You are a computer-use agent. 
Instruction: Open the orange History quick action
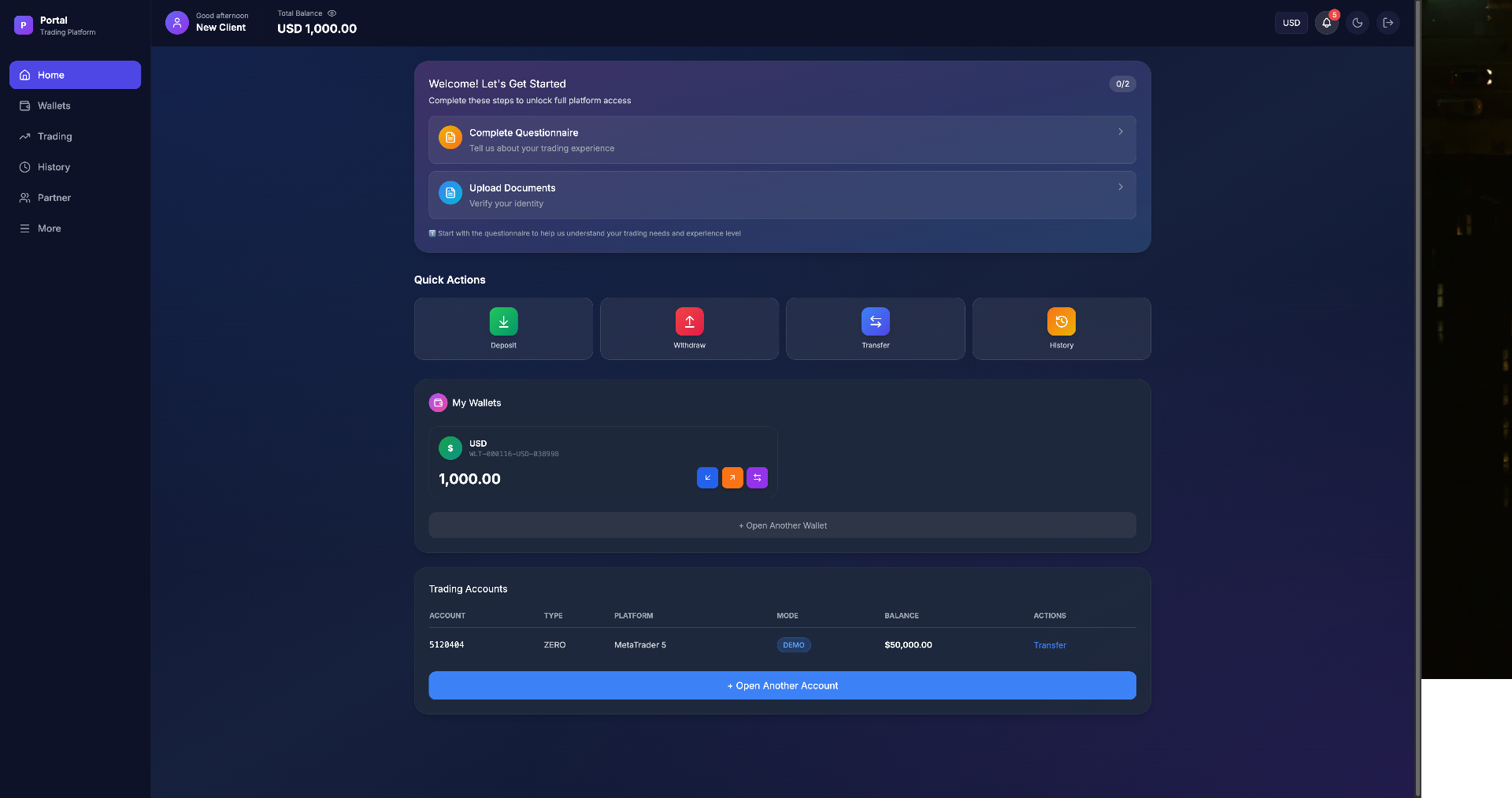1061,321
